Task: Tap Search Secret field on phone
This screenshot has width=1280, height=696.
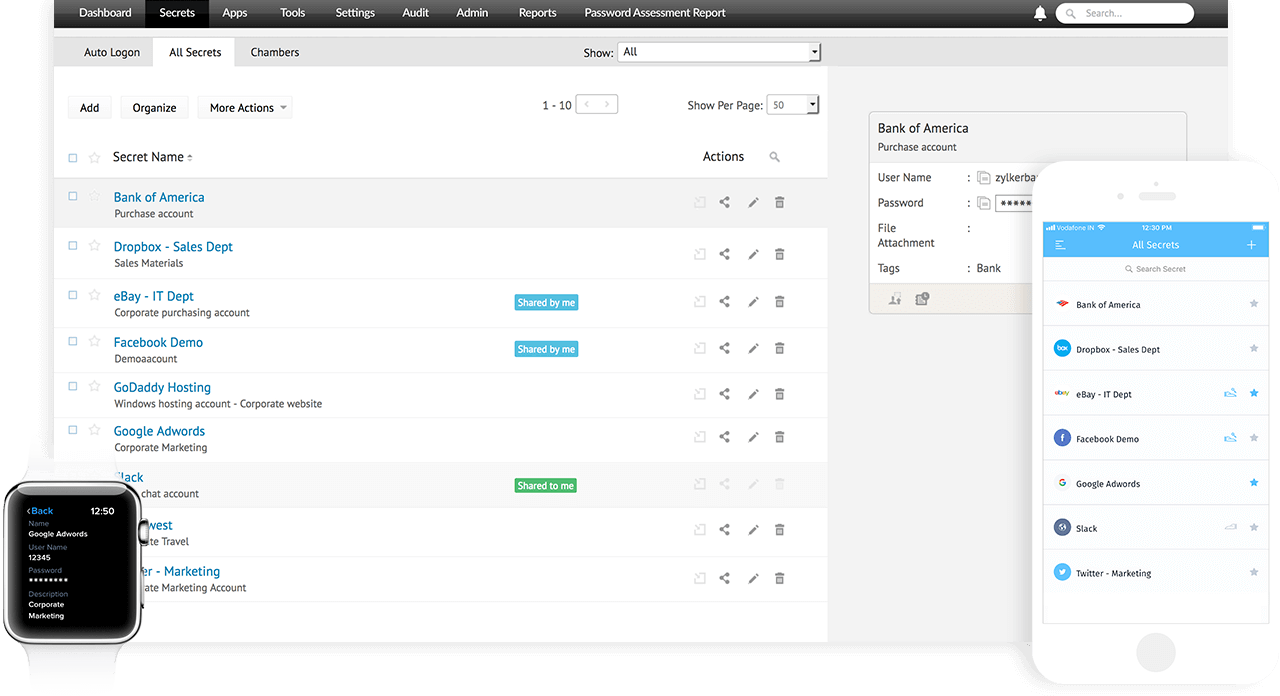Action: tap(1155, 269)
